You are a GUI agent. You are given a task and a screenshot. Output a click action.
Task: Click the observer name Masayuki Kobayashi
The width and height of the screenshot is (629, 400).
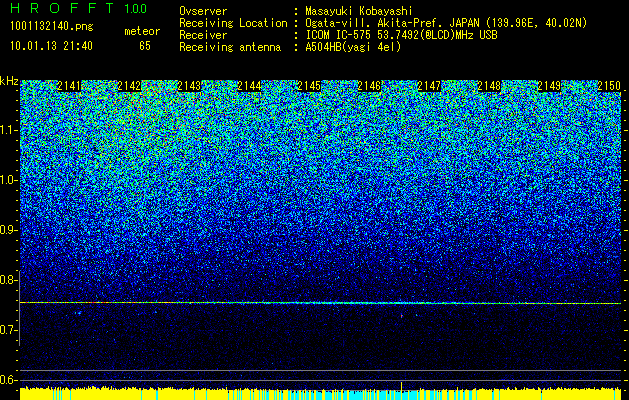click(x=359, y=11)
